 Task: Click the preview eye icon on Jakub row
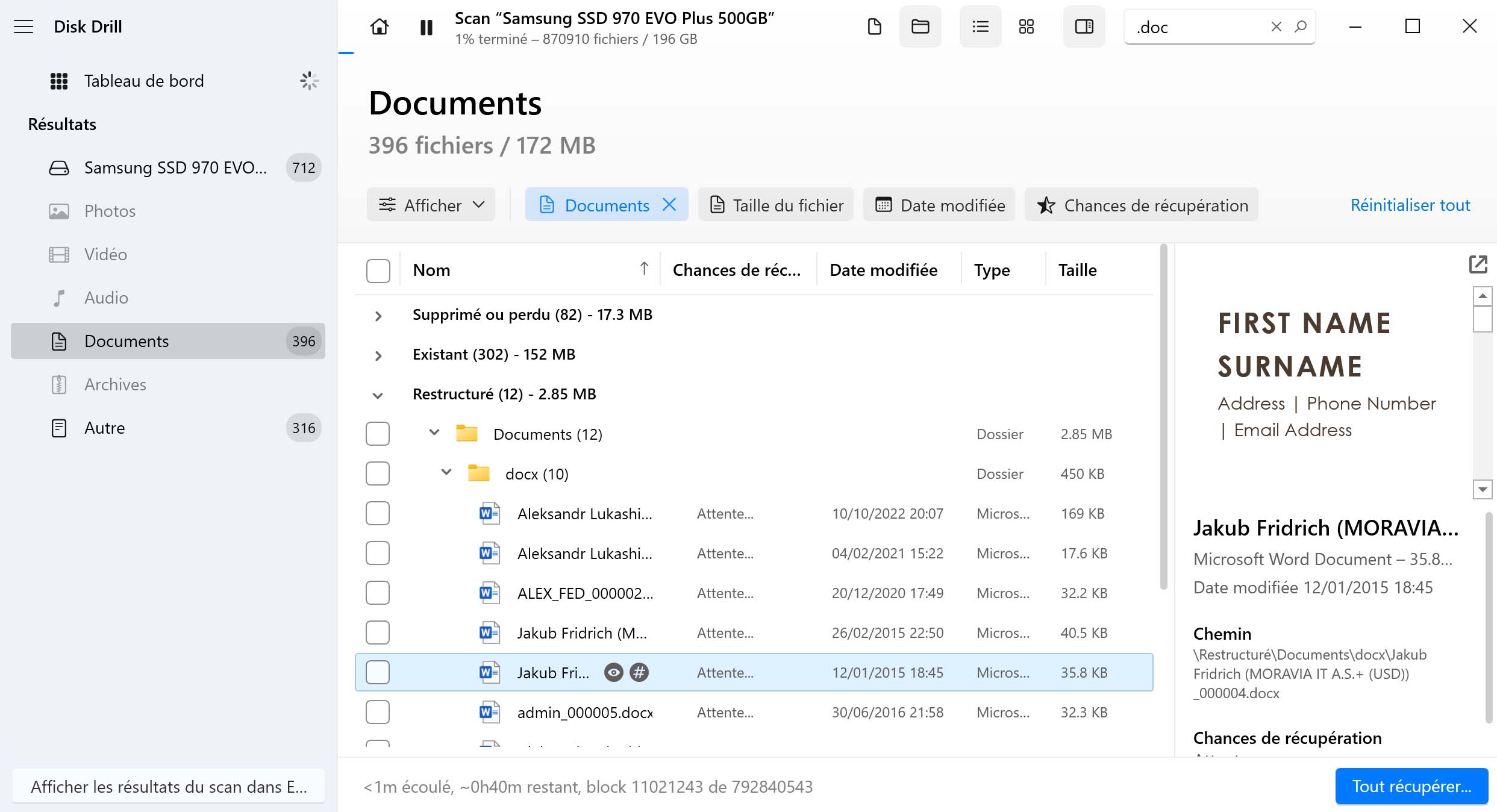coord(613,672)
